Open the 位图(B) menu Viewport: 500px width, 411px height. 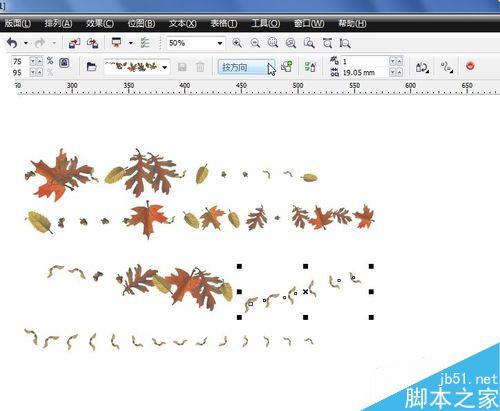(141, 23)
